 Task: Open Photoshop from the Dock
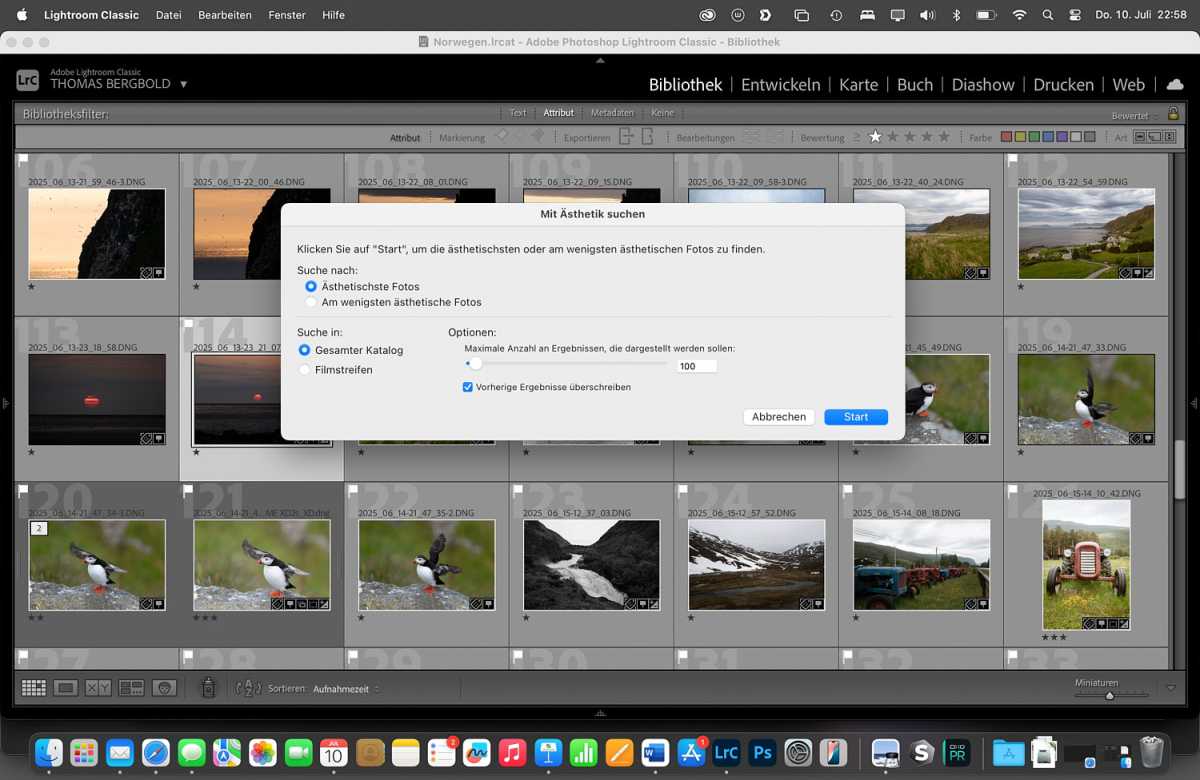(763, 752)
